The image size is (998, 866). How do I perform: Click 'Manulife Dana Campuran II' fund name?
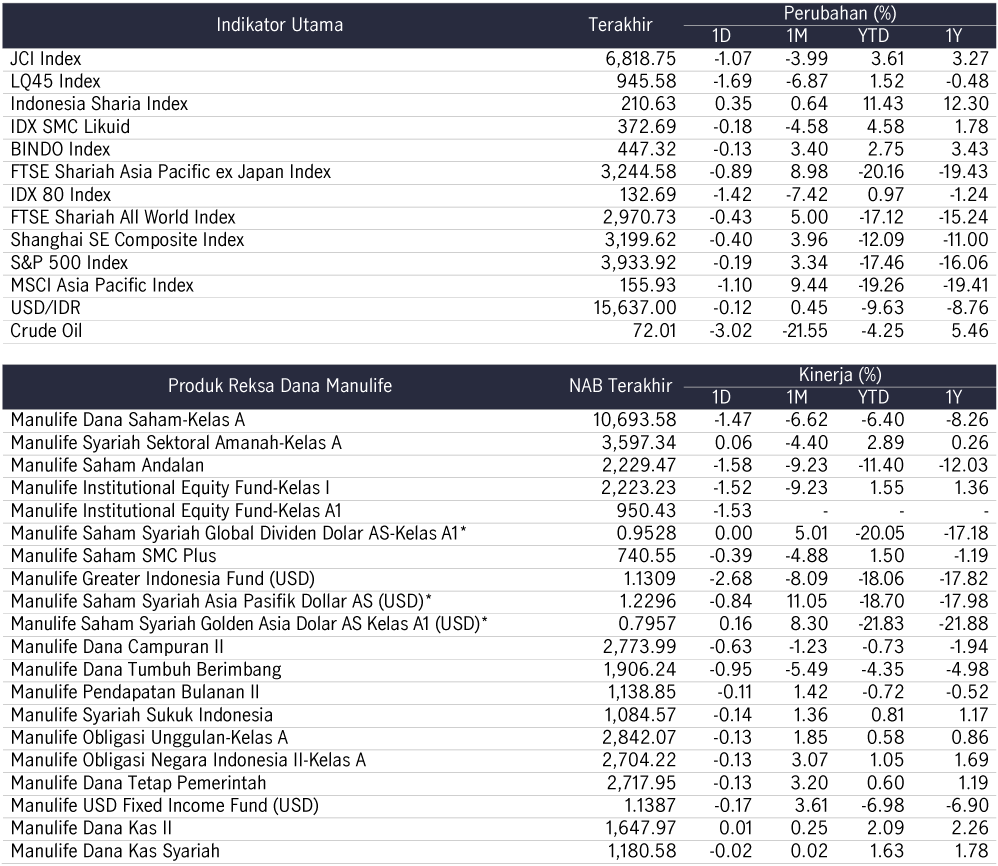[x=117, y=647]
